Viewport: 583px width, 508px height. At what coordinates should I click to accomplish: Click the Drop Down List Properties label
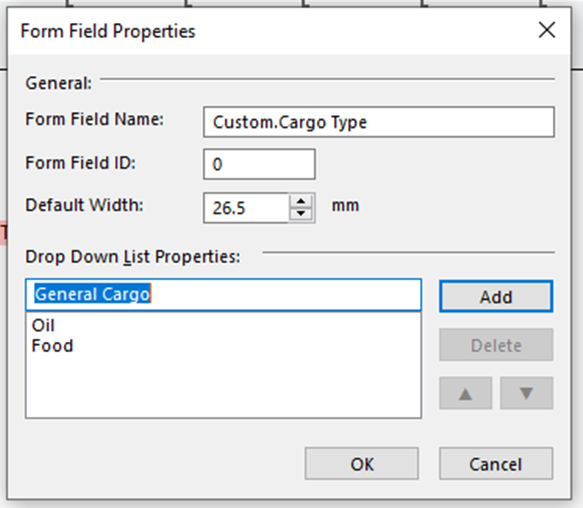[133, 257]
